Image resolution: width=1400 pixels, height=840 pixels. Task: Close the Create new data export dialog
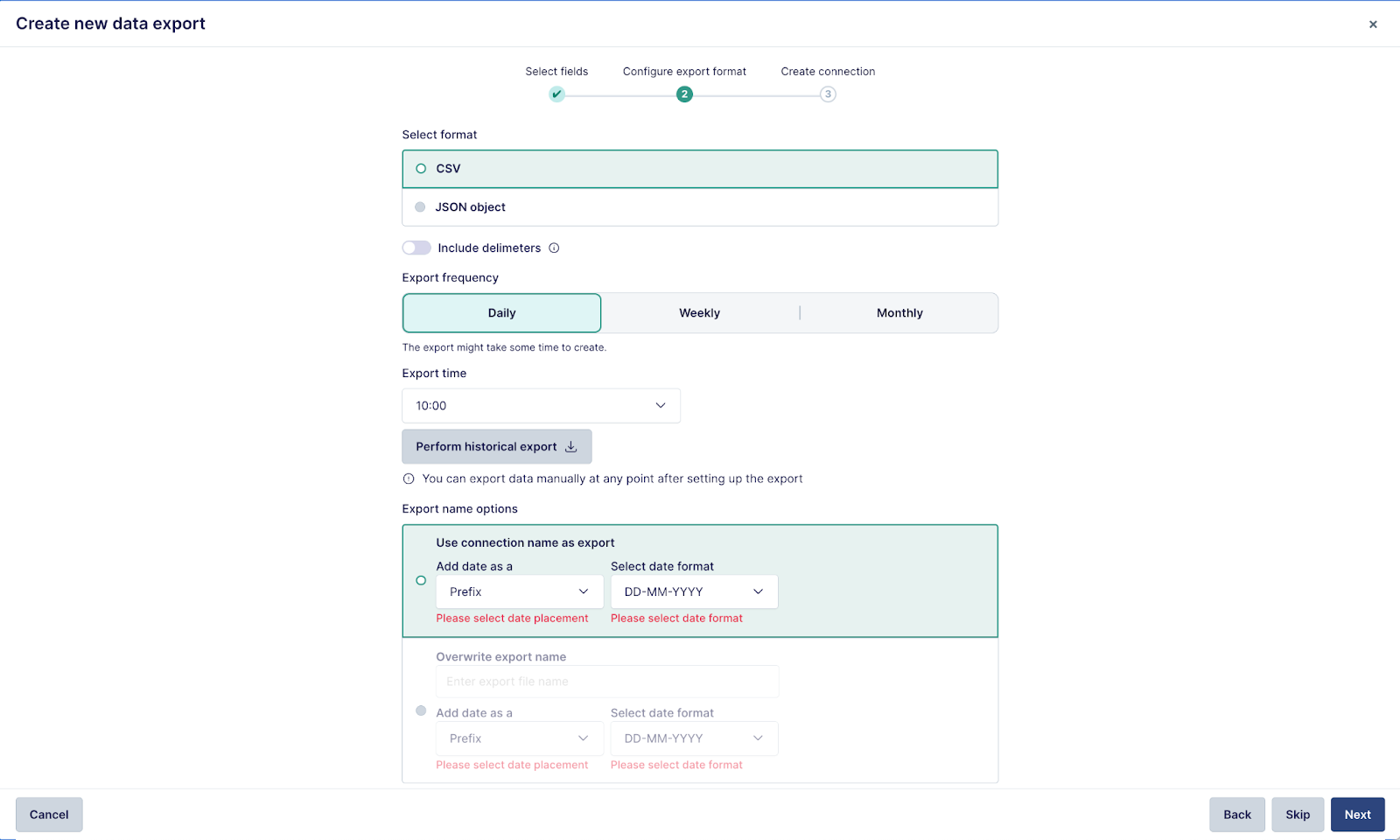pos(1373,24)
